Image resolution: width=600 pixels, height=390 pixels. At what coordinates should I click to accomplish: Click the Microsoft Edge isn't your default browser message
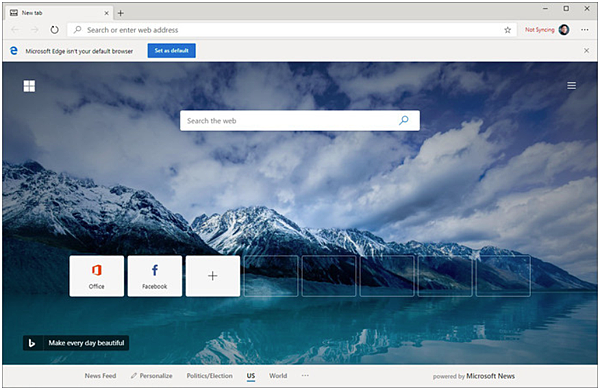point(79,51)
